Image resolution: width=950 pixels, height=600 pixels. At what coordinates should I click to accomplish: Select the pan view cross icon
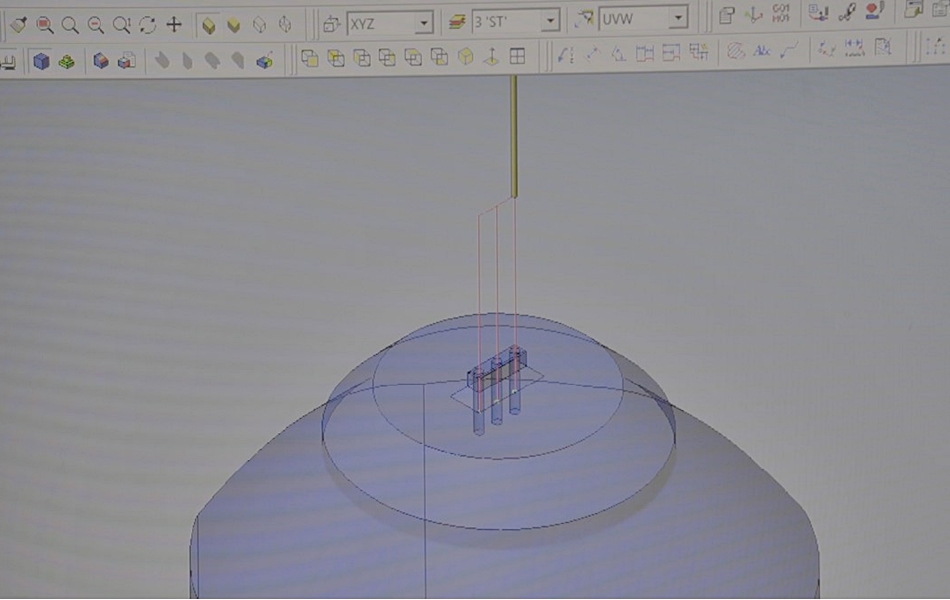click(173, 25)
